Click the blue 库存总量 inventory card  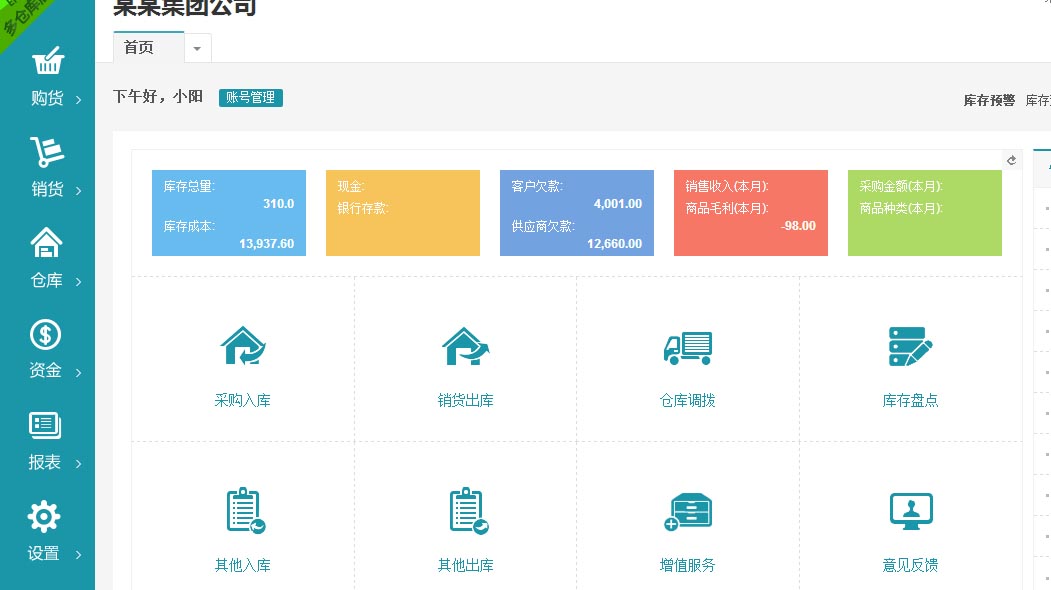click(229, 213)
